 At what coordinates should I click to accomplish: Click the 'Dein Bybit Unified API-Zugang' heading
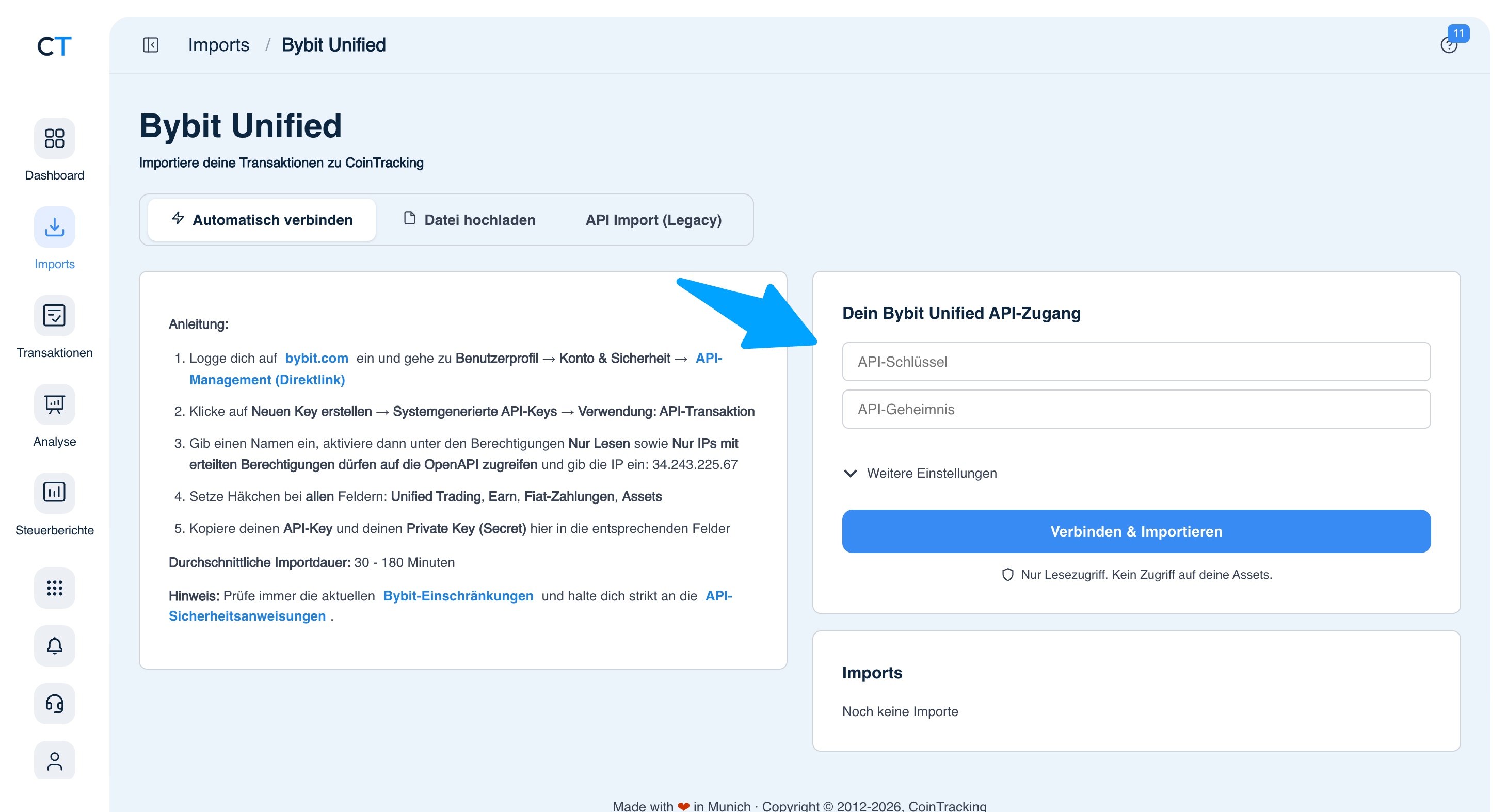point(961,313)
